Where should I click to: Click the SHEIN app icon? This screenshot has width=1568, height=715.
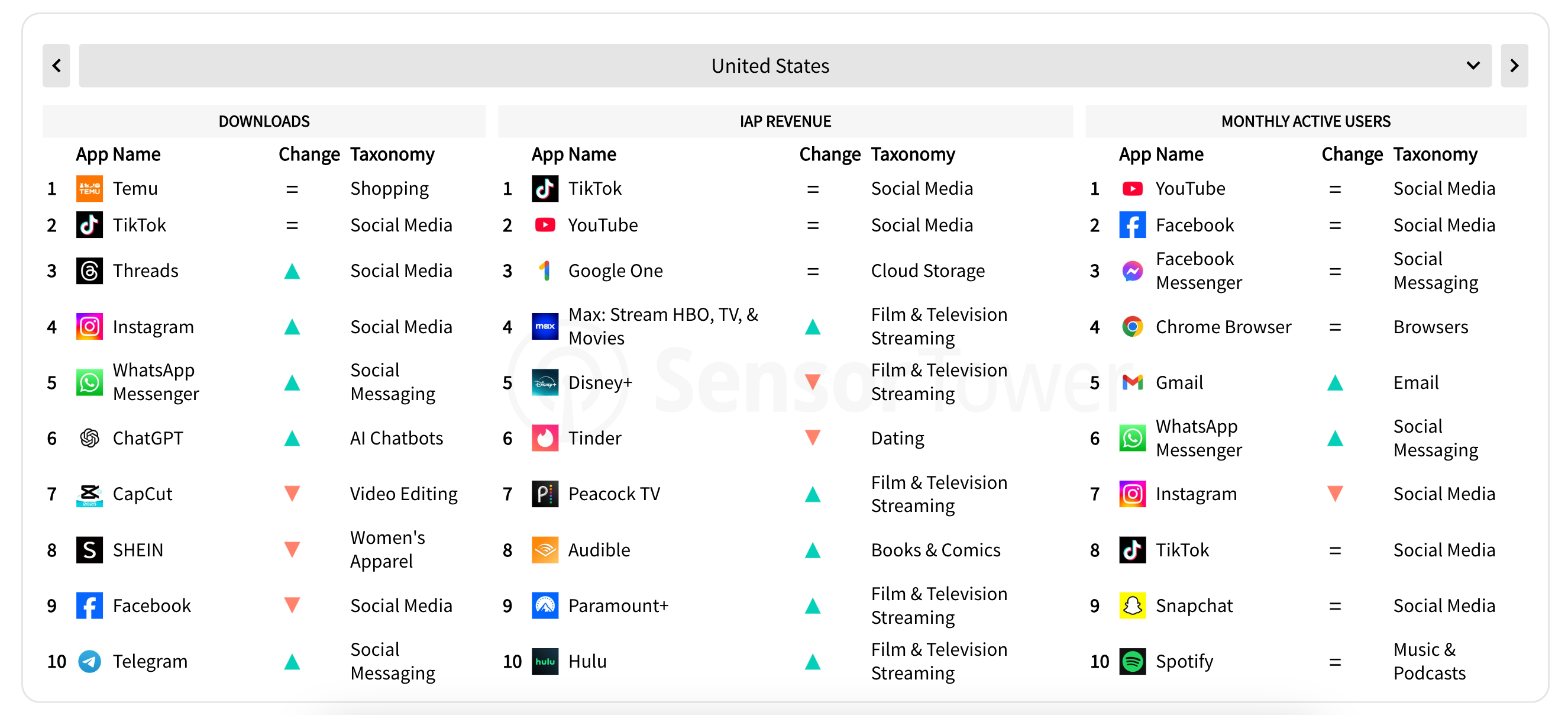(89, 550)
